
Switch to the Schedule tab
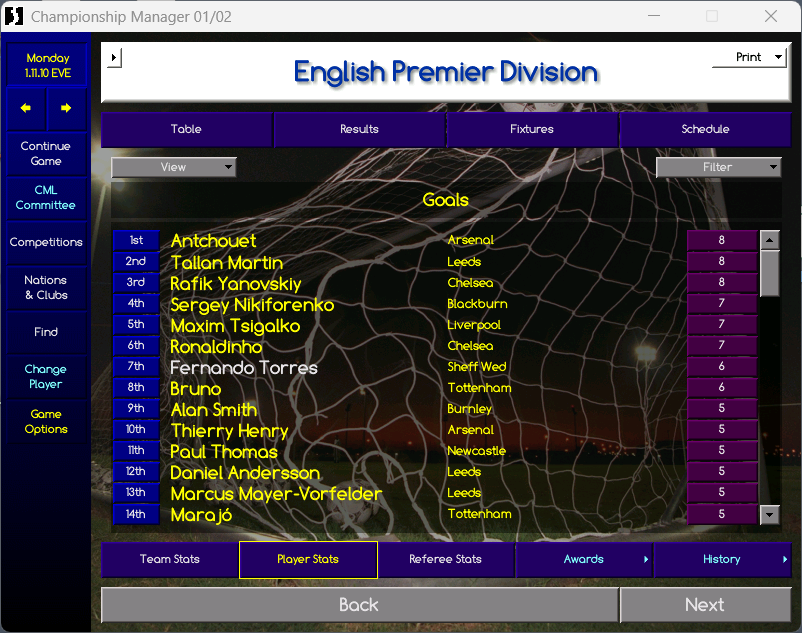click(x=705, y=129)
